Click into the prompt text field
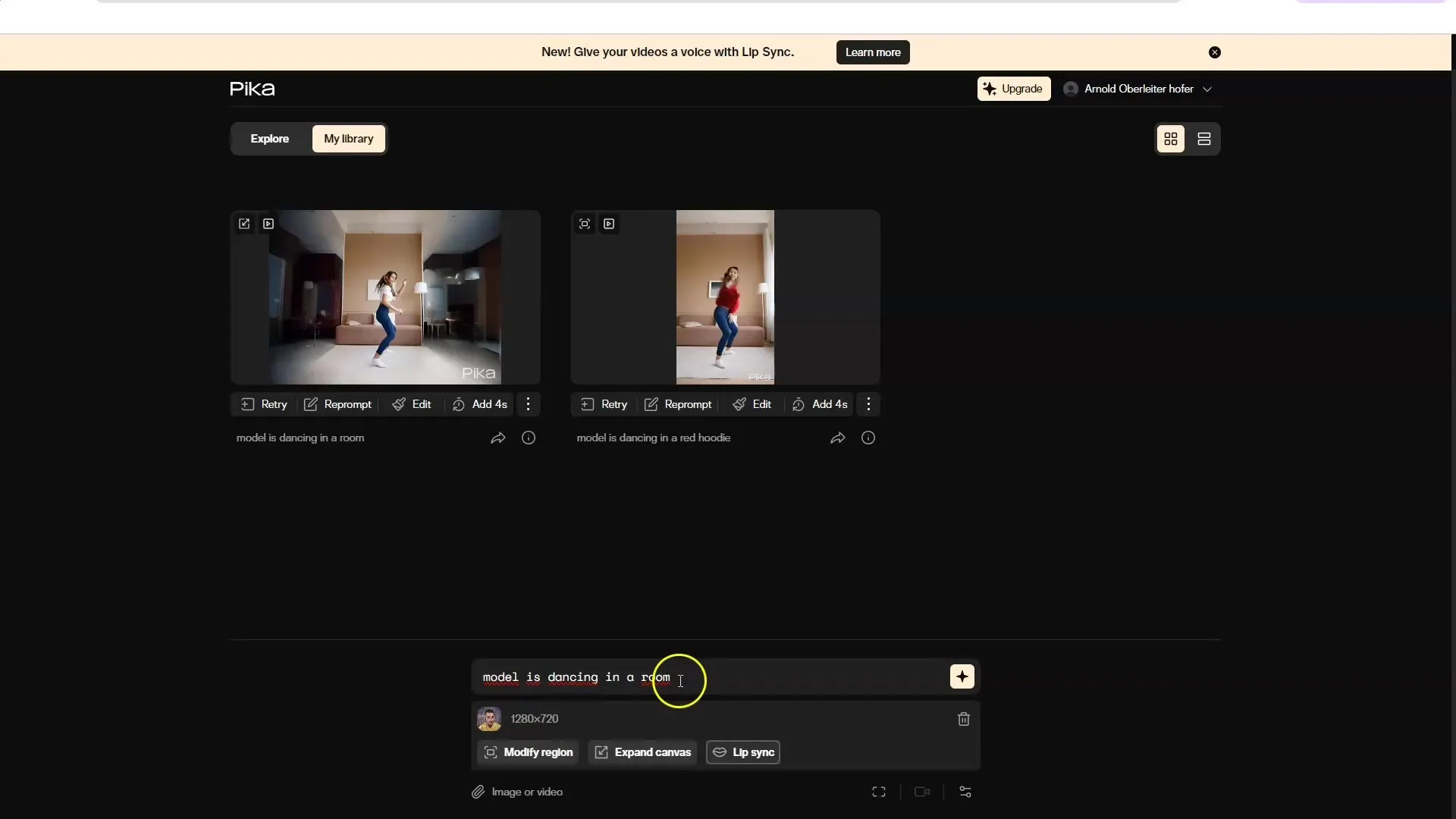 coord(711,677)
